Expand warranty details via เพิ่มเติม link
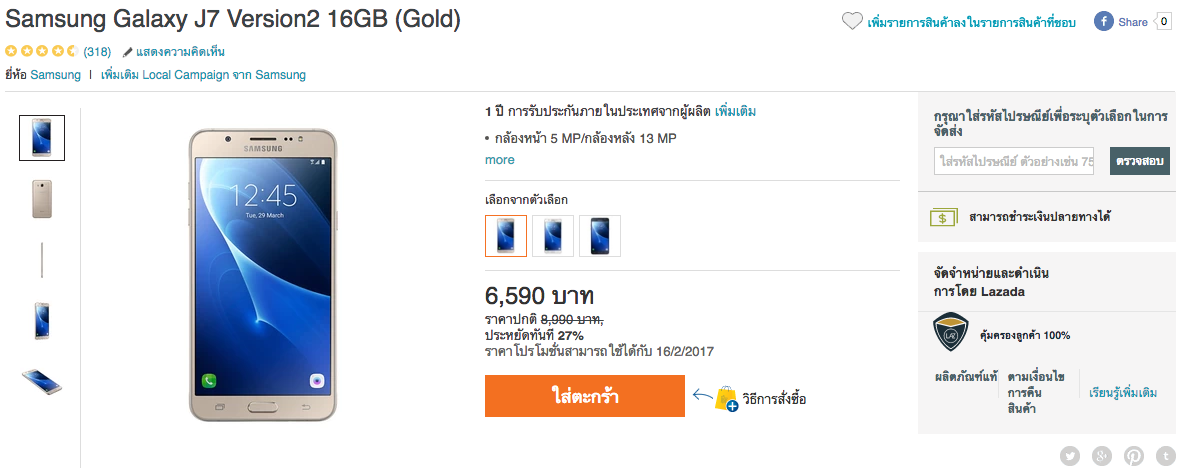Image resolution: width=1188 pixels, height=476 pixels. pos(735,111)
